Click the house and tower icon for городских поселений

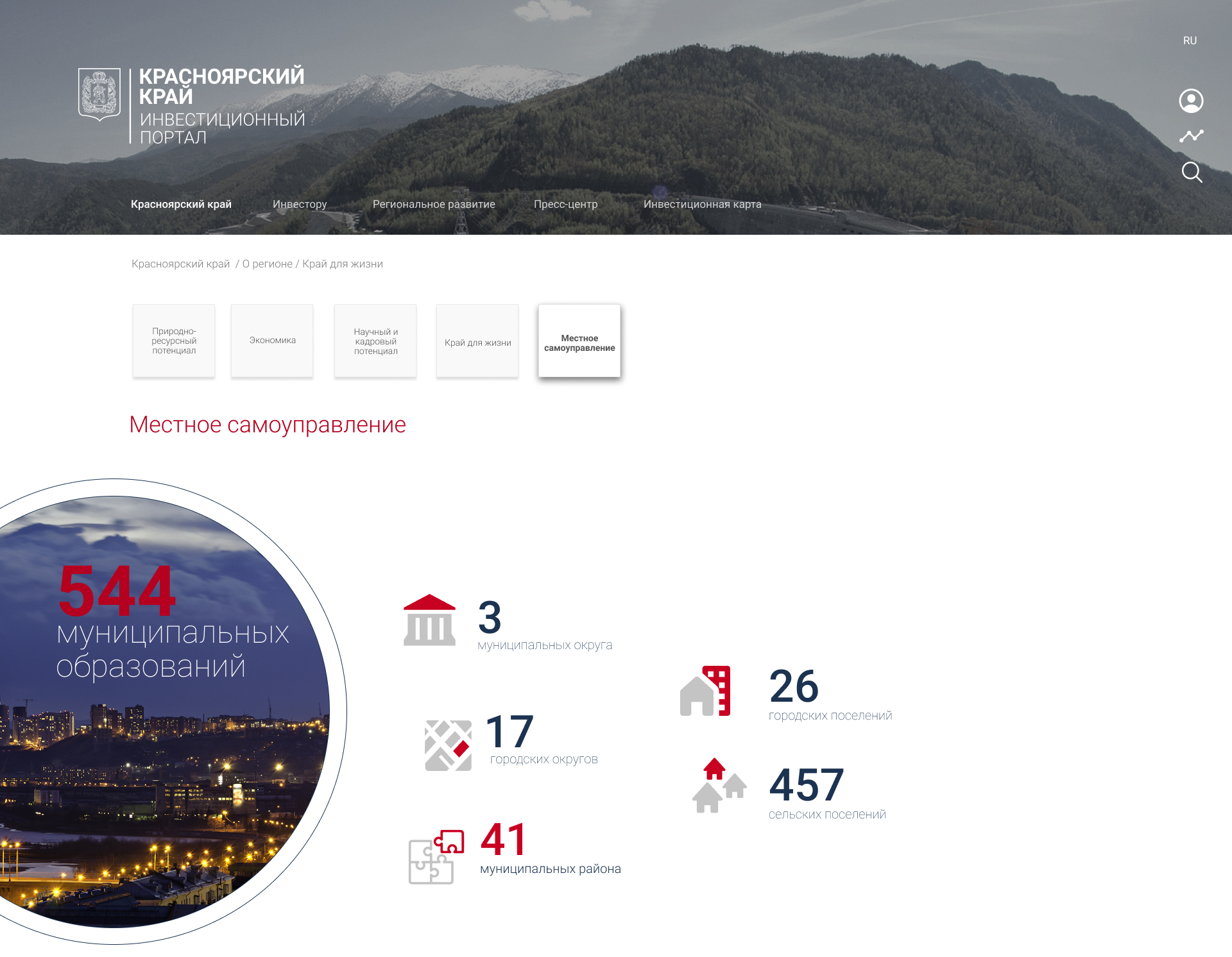pyautogui.click(x=705, y=691)
